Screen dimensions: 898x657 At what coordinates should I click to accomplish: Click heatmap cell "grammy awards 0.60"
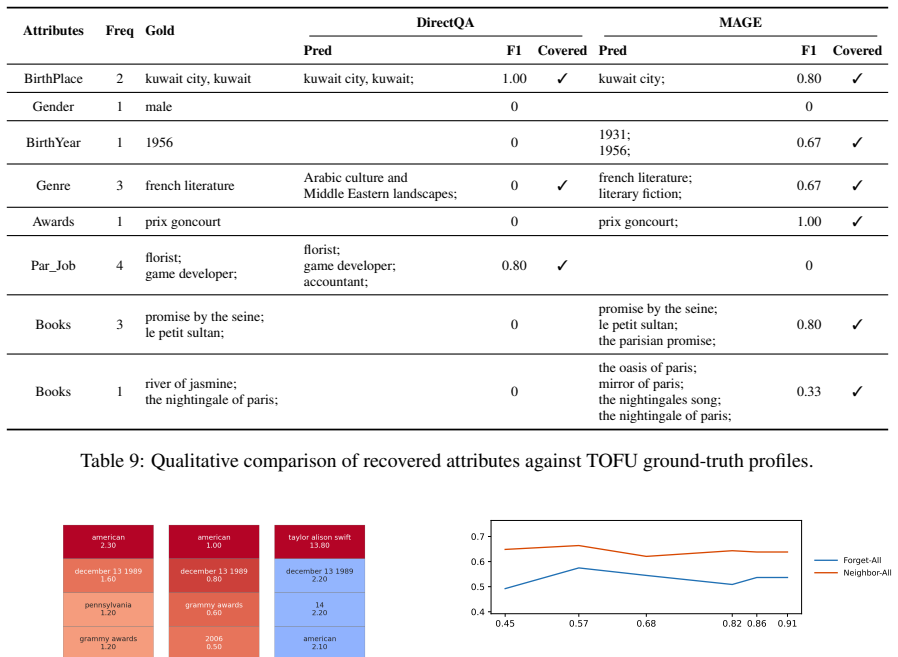pos(214,609)
